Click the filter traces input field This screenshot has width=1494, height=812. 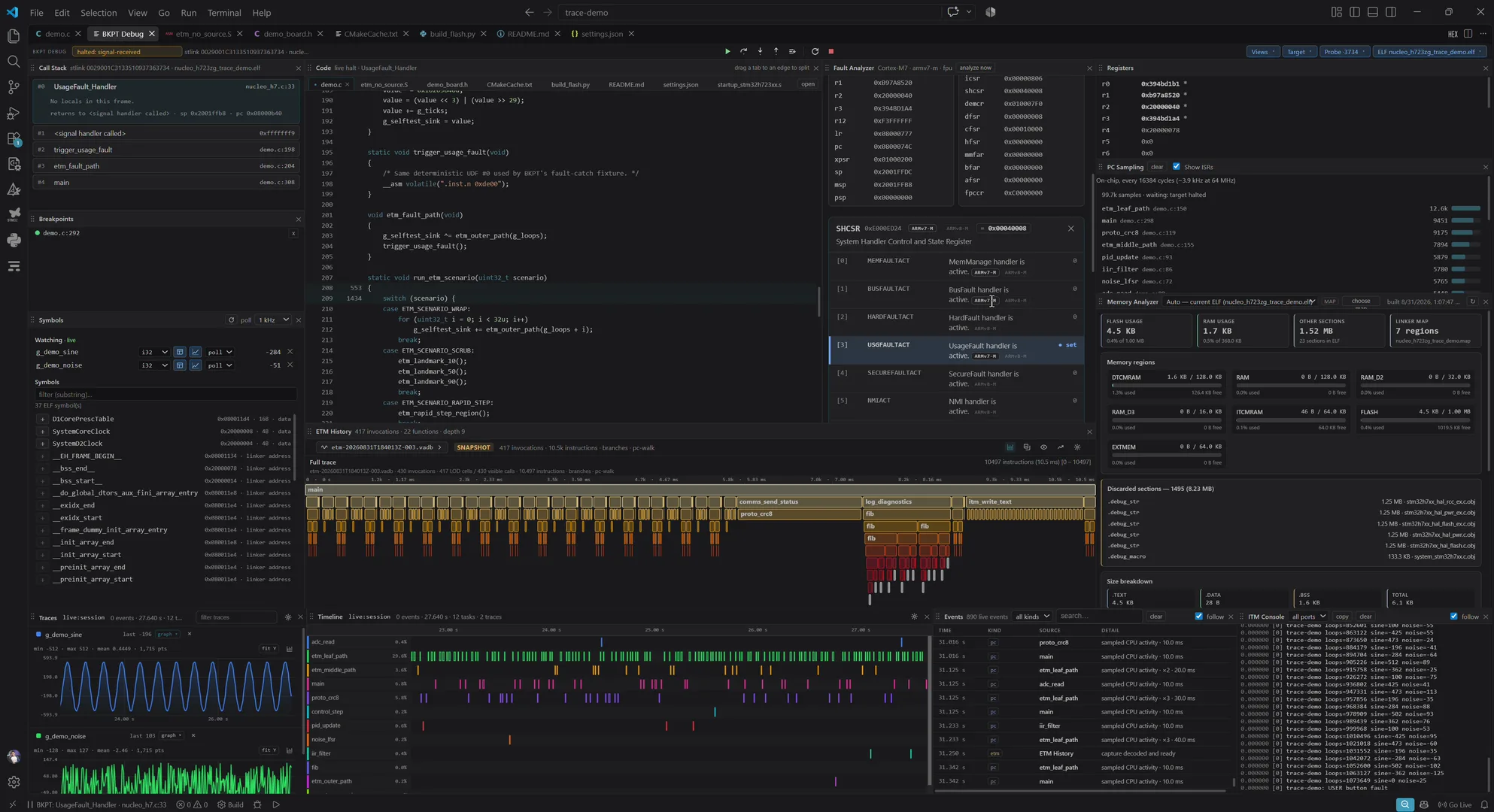pos(237,617)
